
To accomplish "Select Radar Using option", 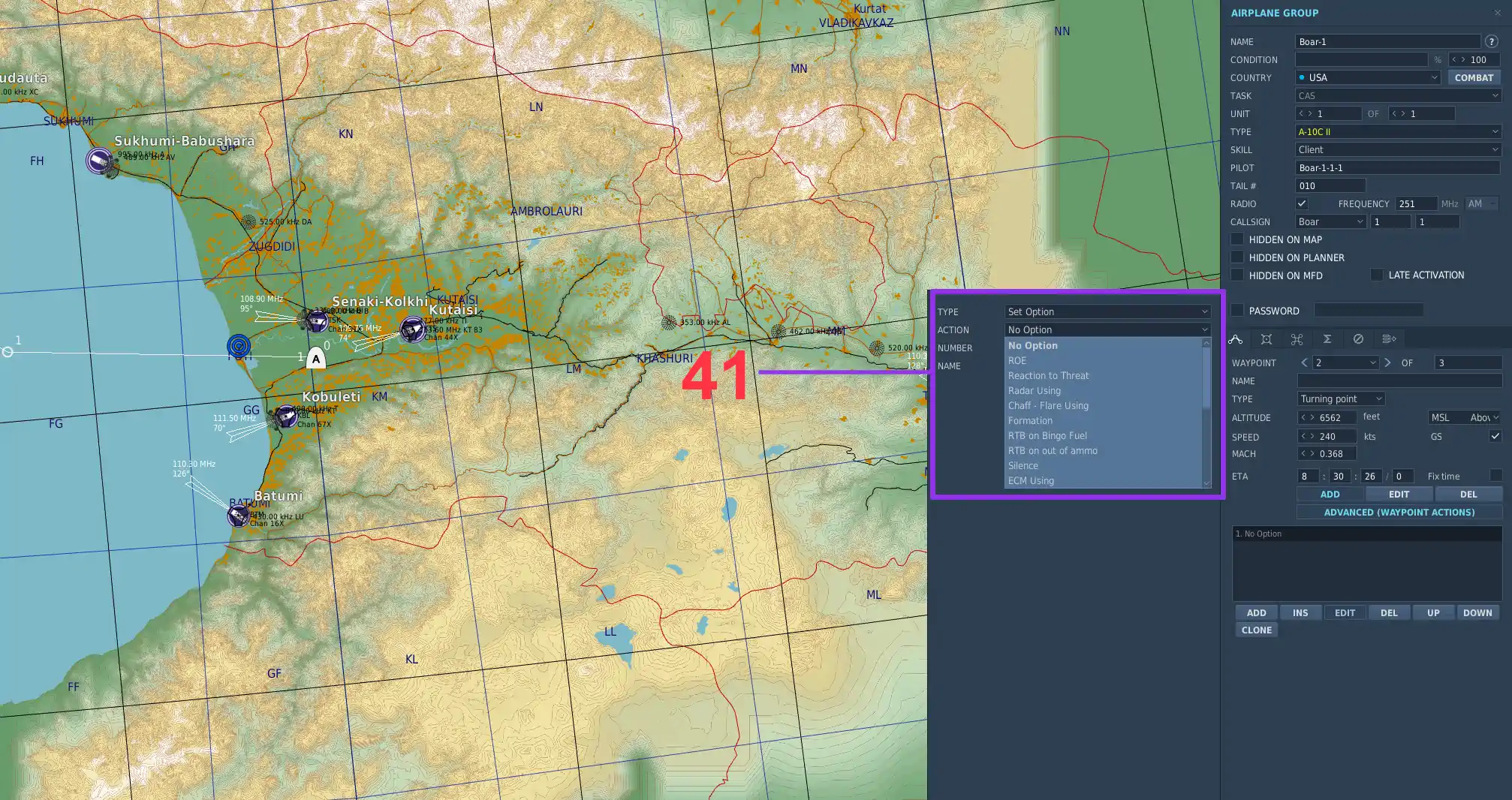I will tap(1104, 390).
